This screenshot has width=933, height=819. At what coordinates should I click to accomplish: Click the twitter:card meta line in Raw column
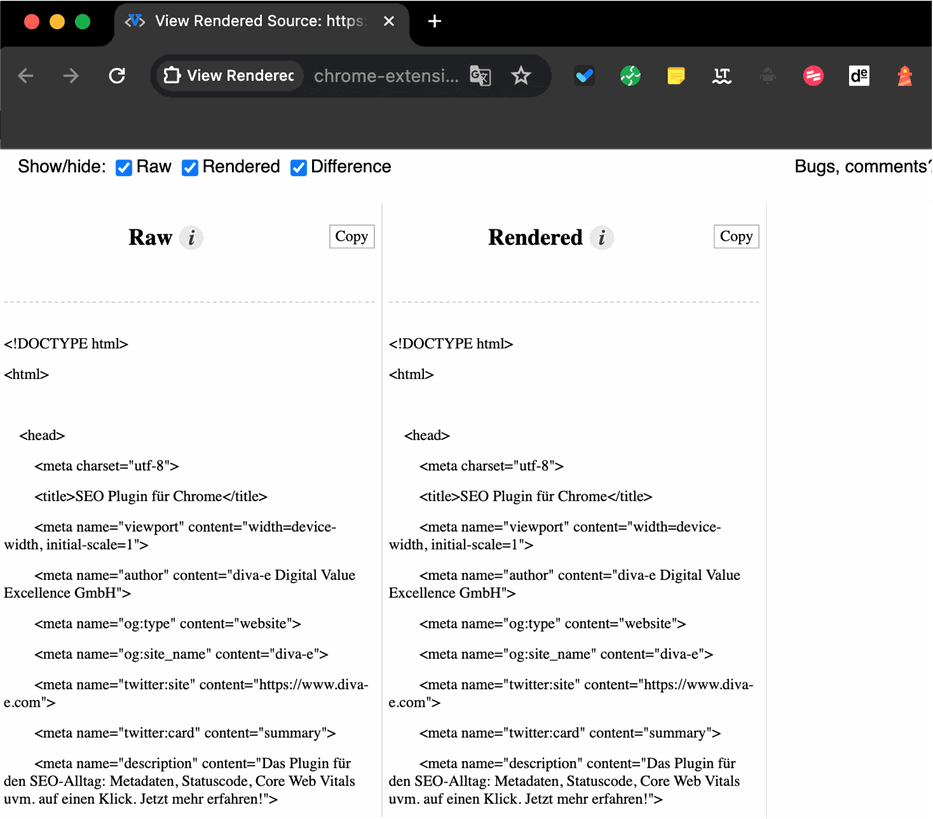[x=185, y=733]
